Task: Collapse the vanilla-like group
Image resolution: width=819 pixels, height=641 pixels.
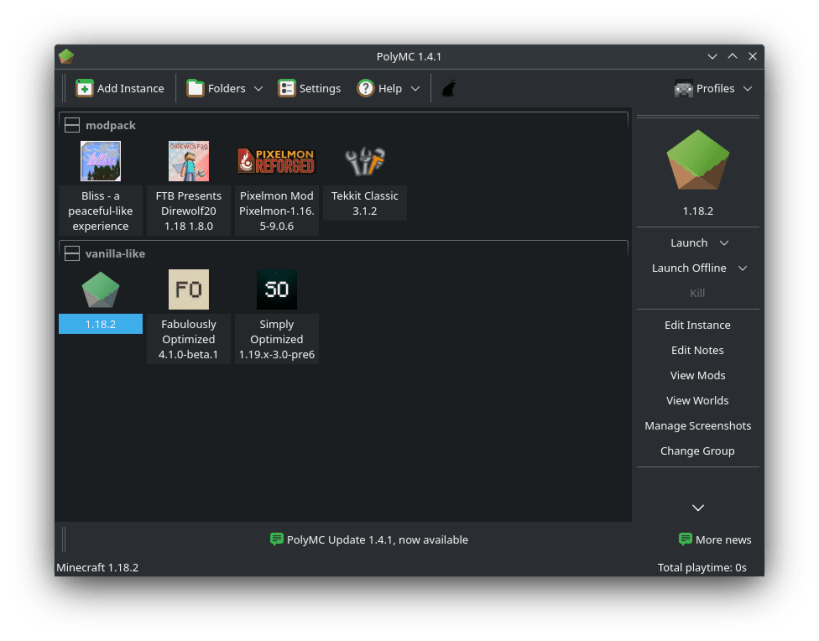Action: [x=72, y=253]
